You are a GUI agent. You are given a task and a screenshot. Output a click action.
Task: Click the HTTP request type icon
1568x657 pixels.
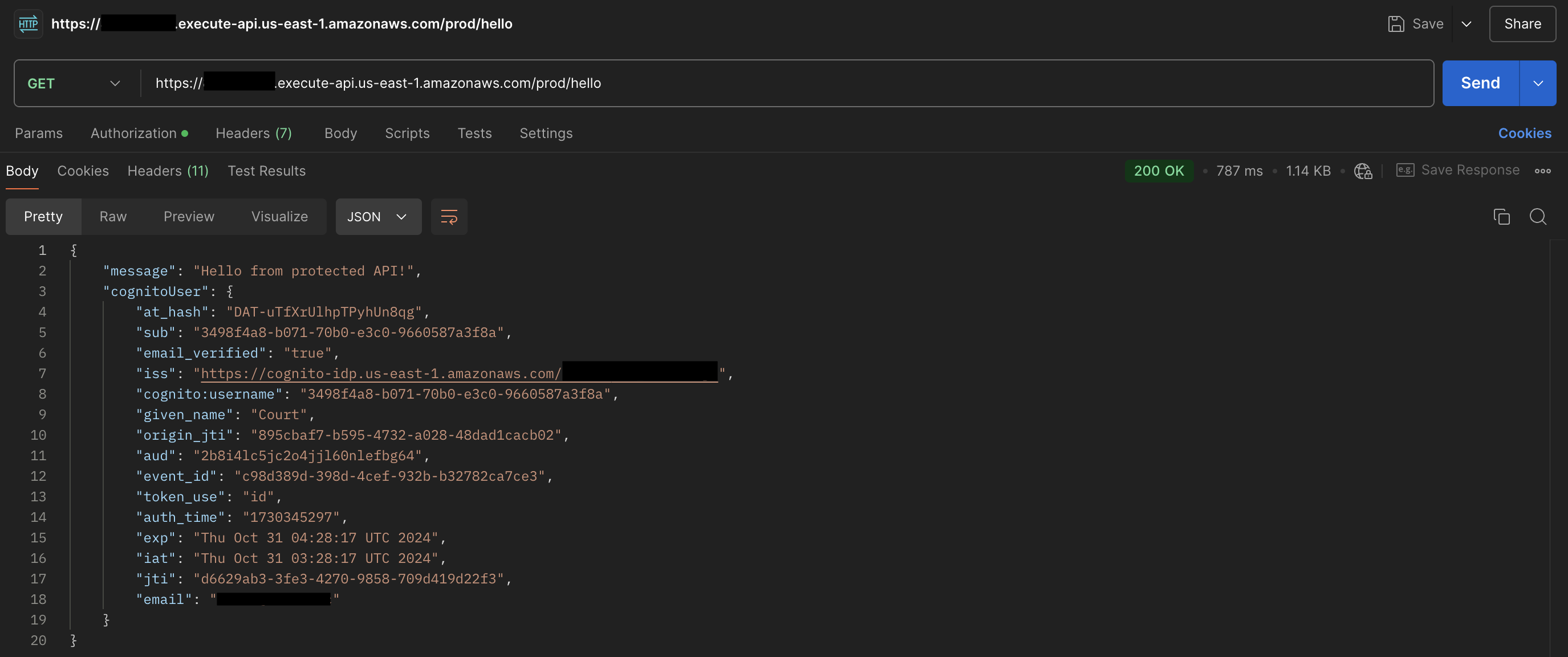[28, 24]
